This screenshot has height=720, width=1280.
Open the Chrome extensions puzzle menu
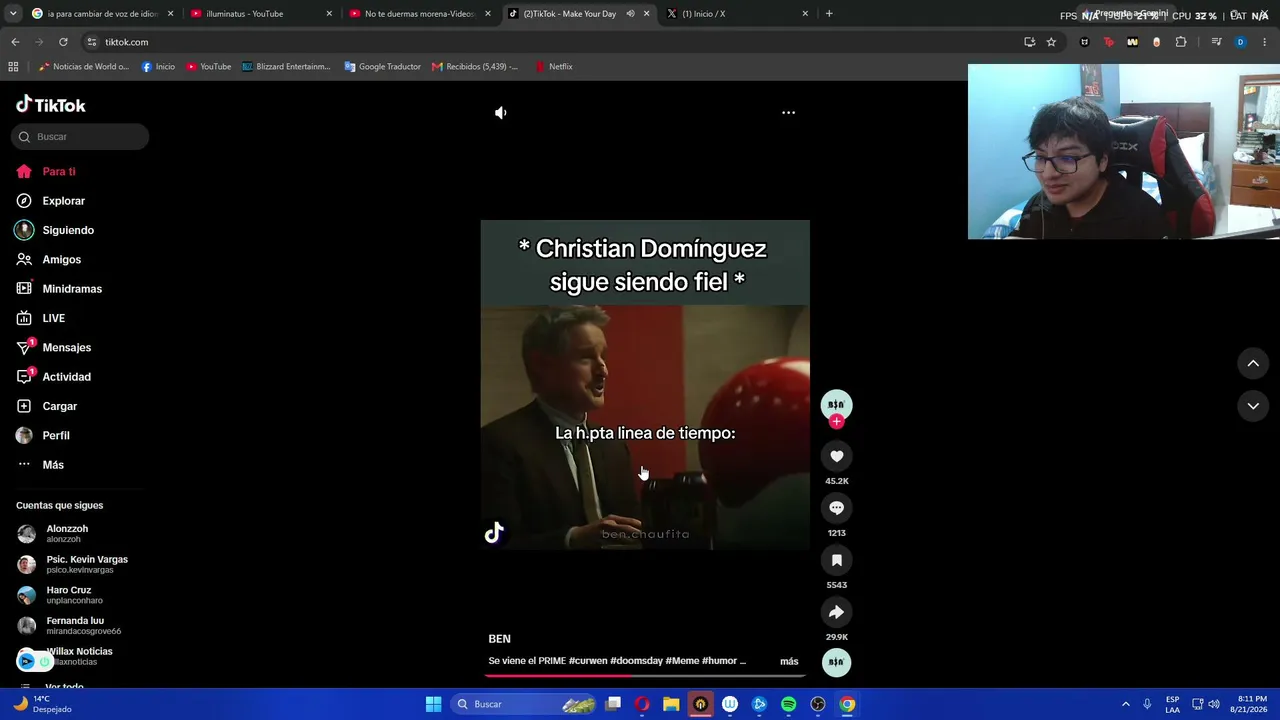pyautogui.click(x=1181, y=42)
